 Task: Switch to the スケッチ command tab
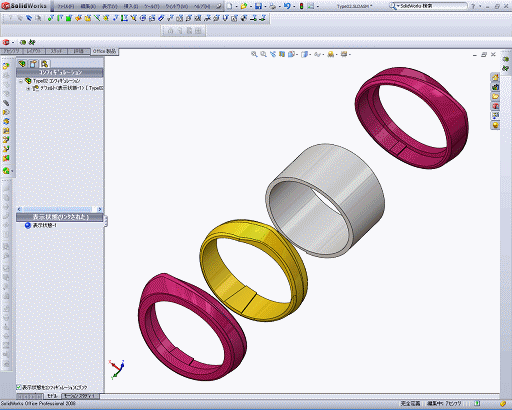56,51
